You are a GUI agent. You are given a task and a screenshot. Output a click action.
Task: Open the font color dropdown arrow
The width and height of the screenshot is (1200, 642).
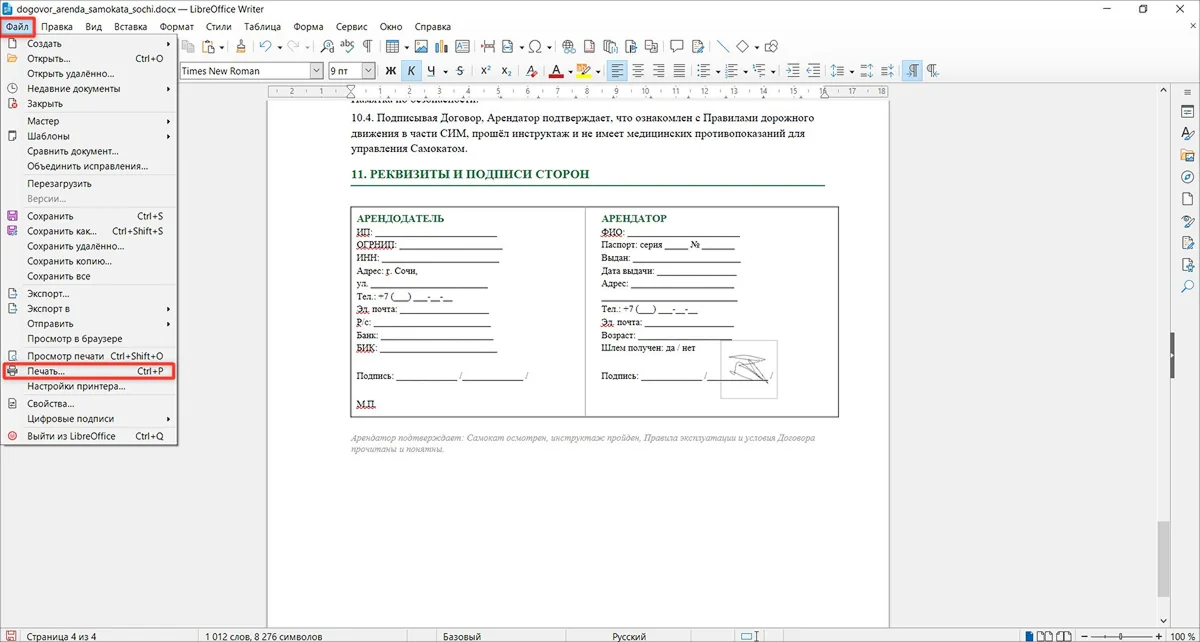coord(570,71)
